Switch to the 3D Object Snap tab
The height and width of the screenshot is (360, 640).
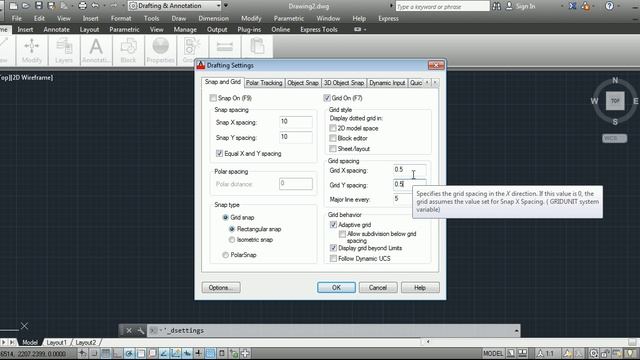(x=344, y=83)
